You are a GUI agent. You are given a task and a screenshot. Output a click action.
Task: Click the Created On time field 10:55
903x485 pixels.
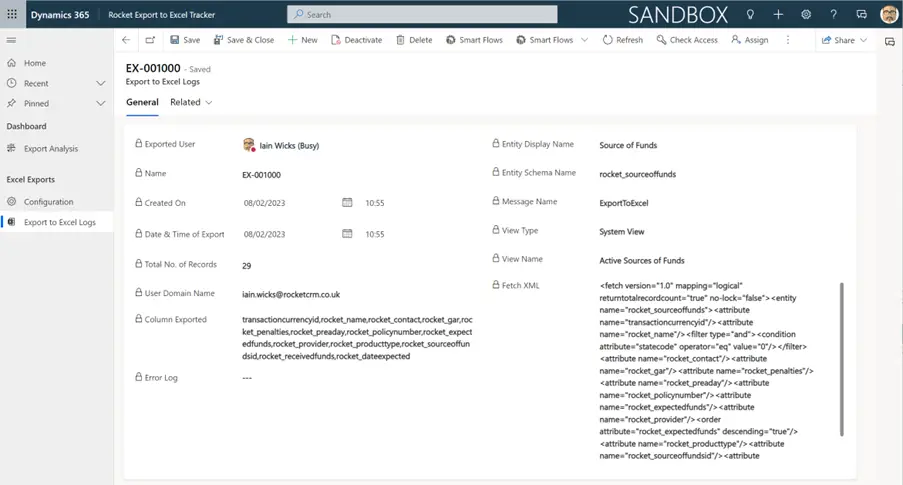tap(374, 203)
